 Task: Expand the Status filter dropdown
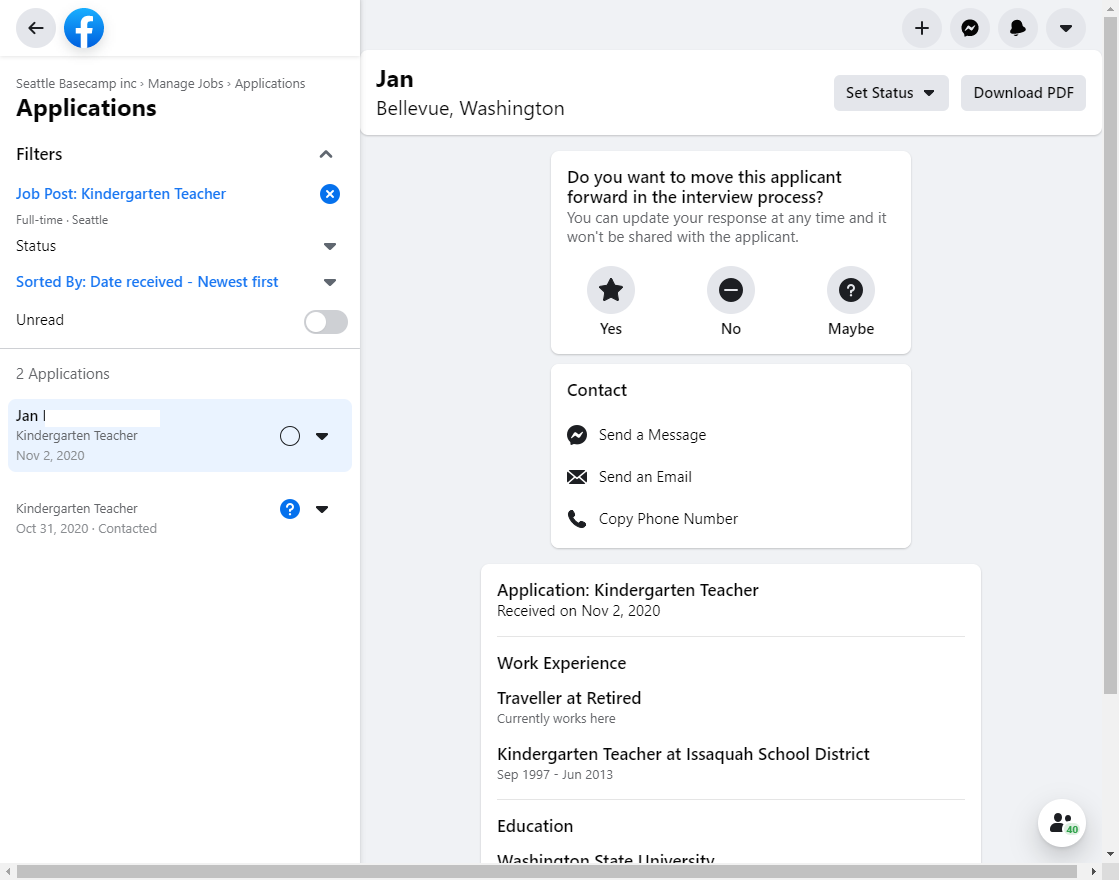coord(329,246)
